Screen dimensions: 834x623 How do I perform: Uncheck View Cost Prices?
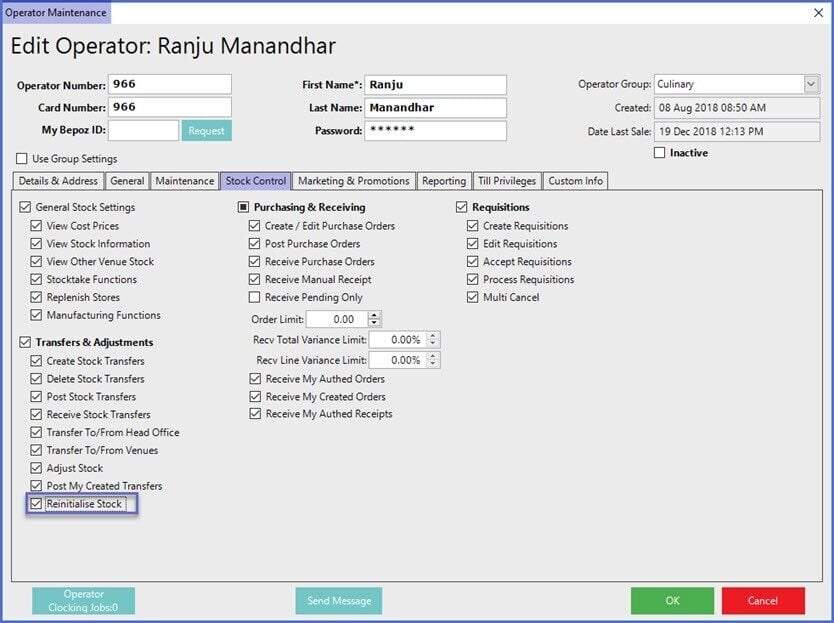pyautogui.click(x=37, y=226)
